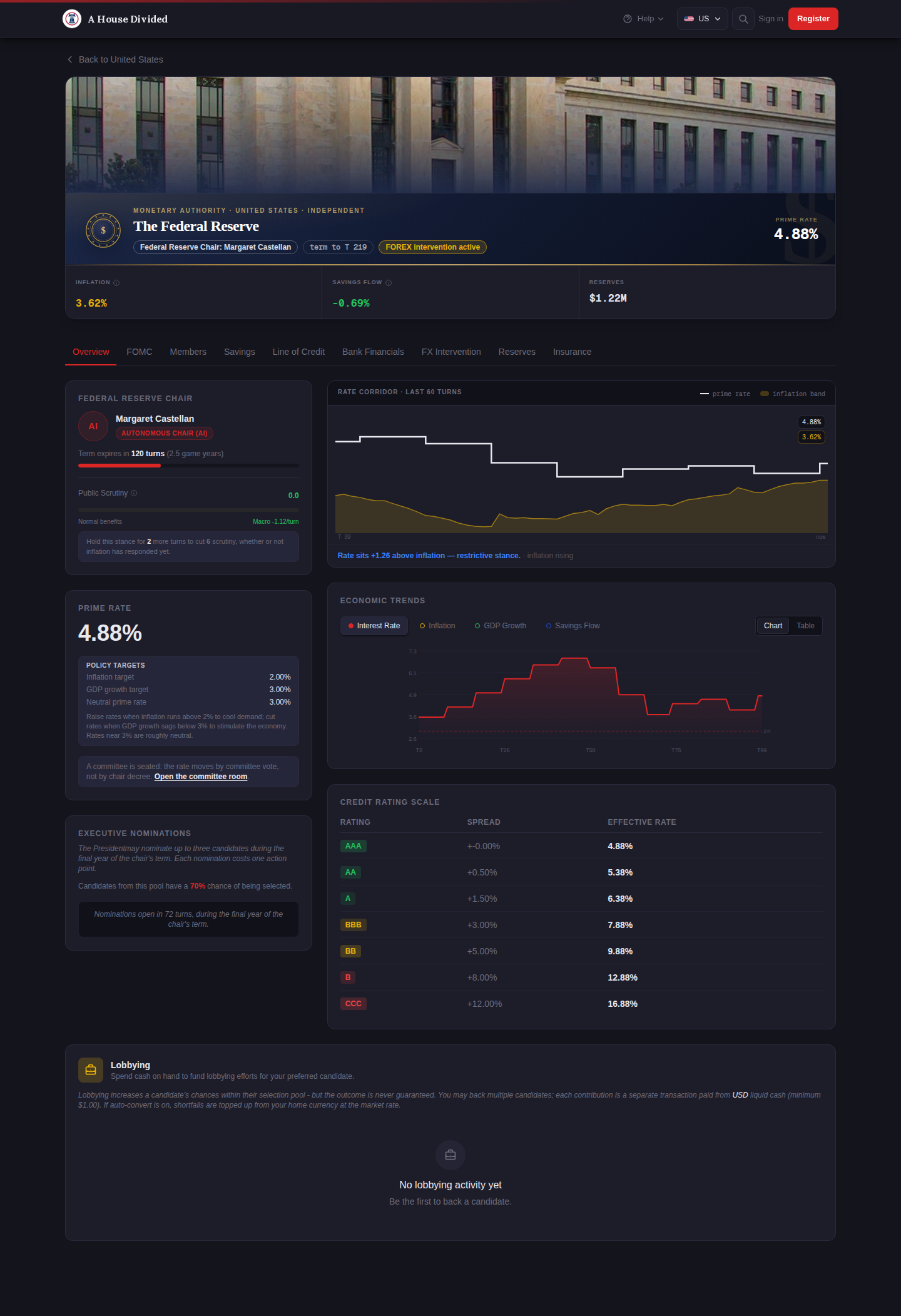The width and height of the screenshot is (901, 1316).
Task: Show the Inflation info icon
Action: click(x=116, y=283)
